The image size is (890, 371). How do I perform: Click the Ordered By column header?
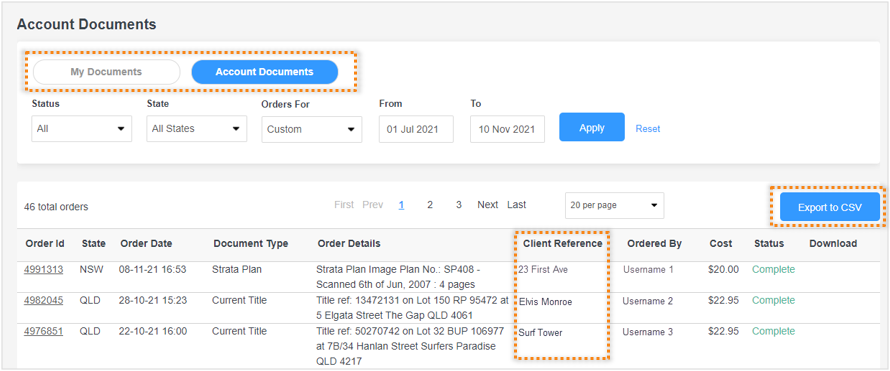[x=654, y=243]
